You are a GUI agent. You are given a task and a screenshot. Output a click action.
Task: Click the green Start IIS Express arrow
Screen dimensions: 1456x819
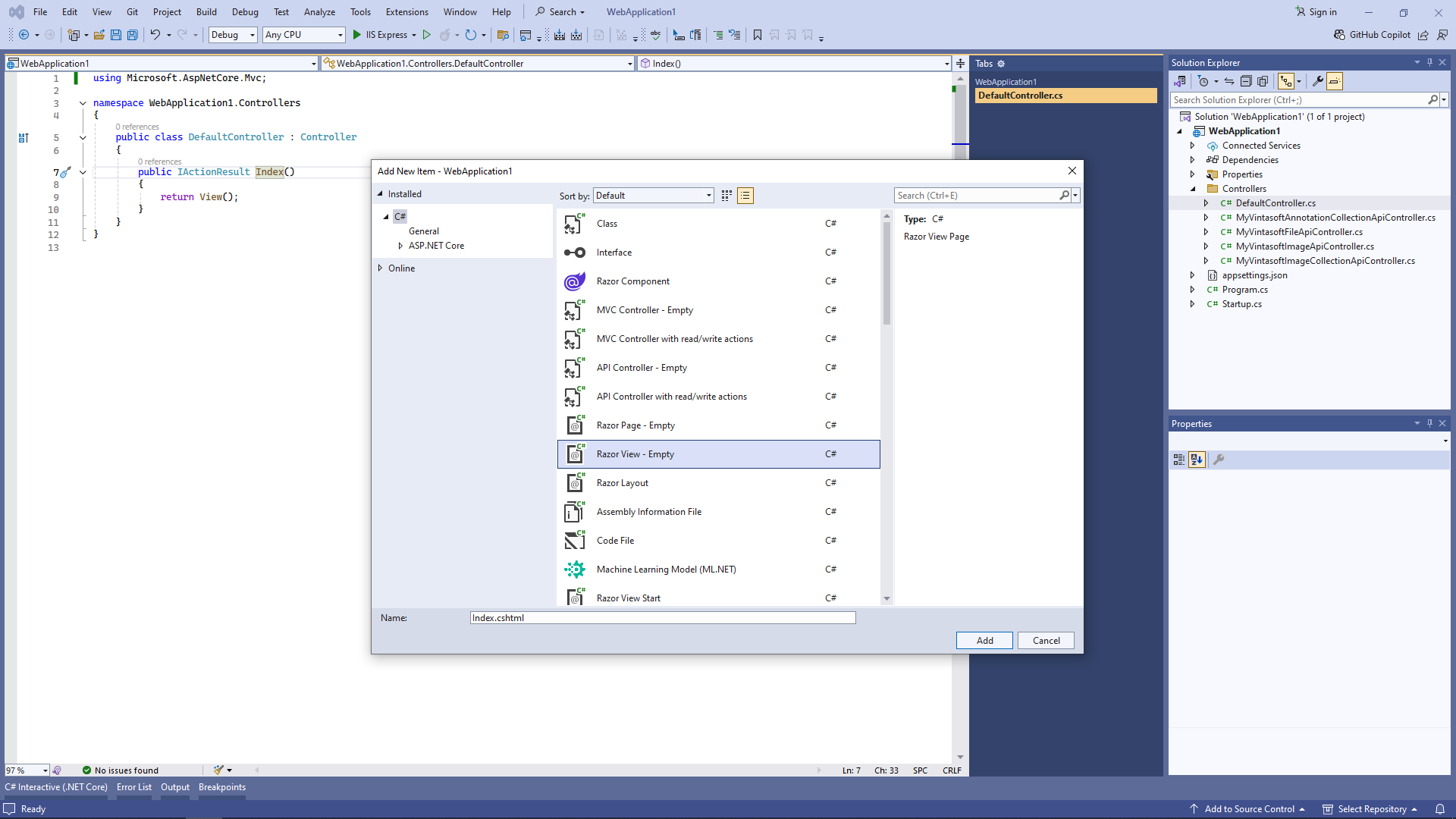click(357, 35)
